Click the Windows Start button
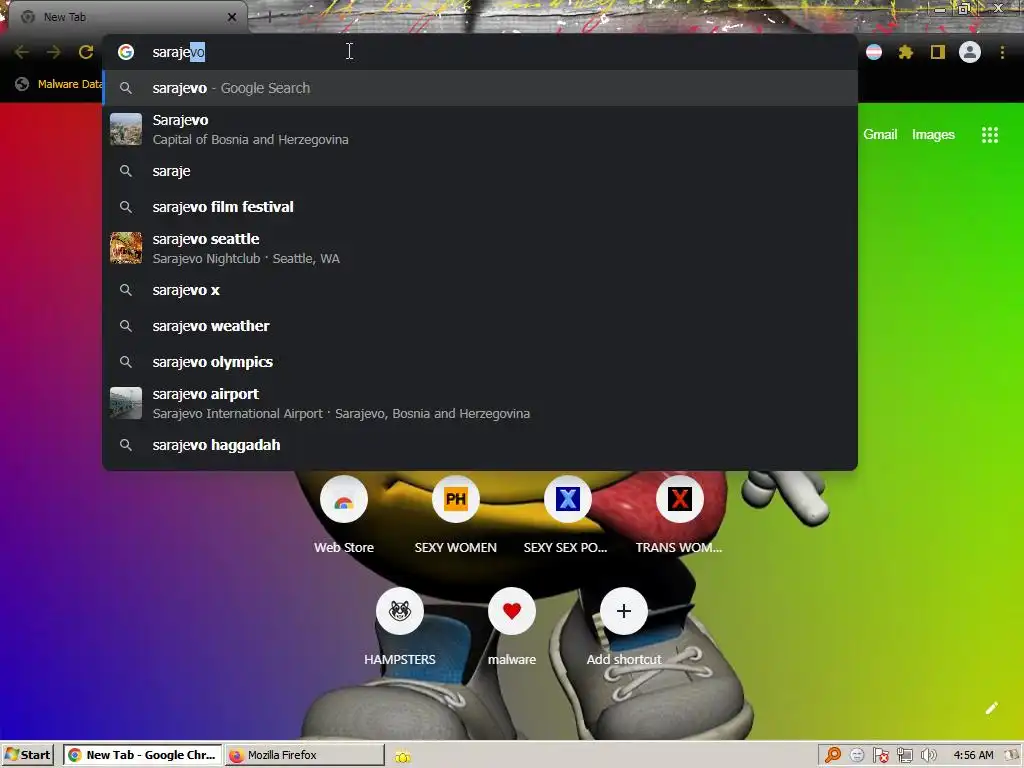Viewport: 1024px width, 768px height. [x=27, y=755]
